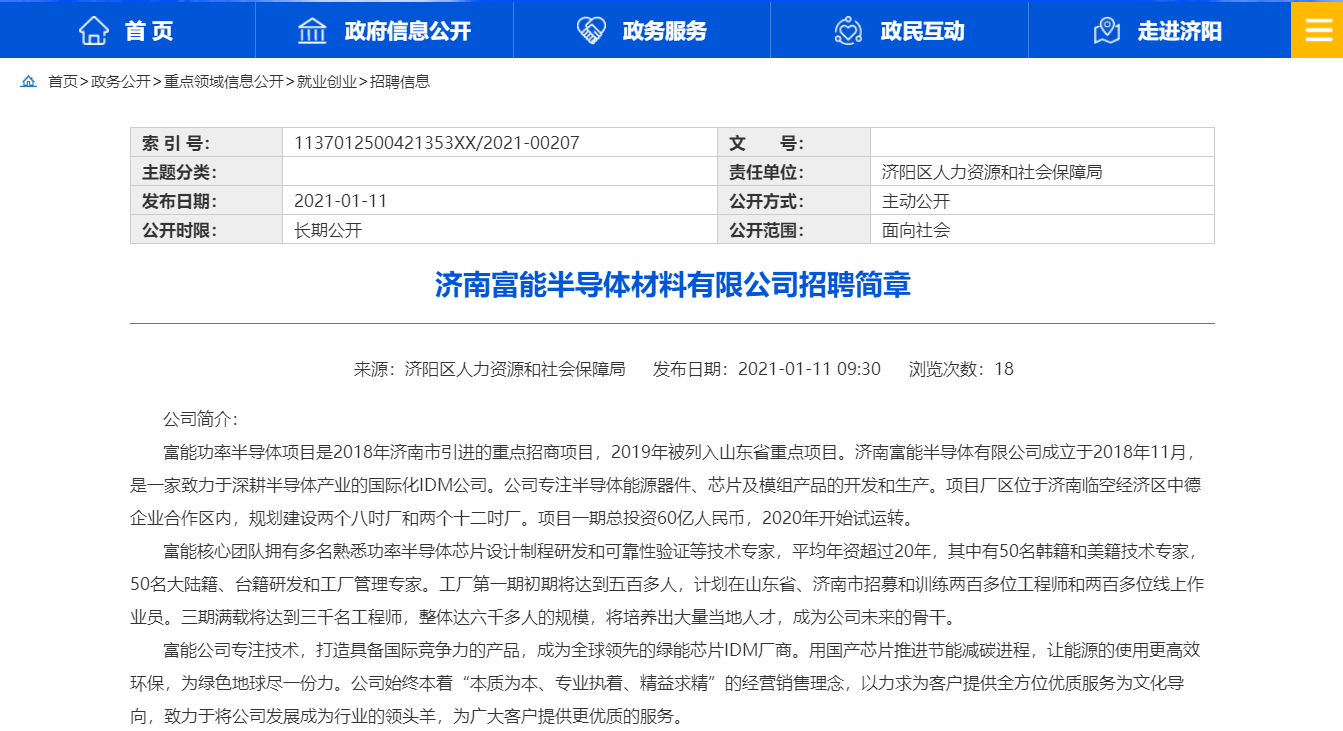Click the article title 济南富能半导体材料有限公司招聘简章
The width and height of the screenshot is (1343, 731).
[672, 286]
